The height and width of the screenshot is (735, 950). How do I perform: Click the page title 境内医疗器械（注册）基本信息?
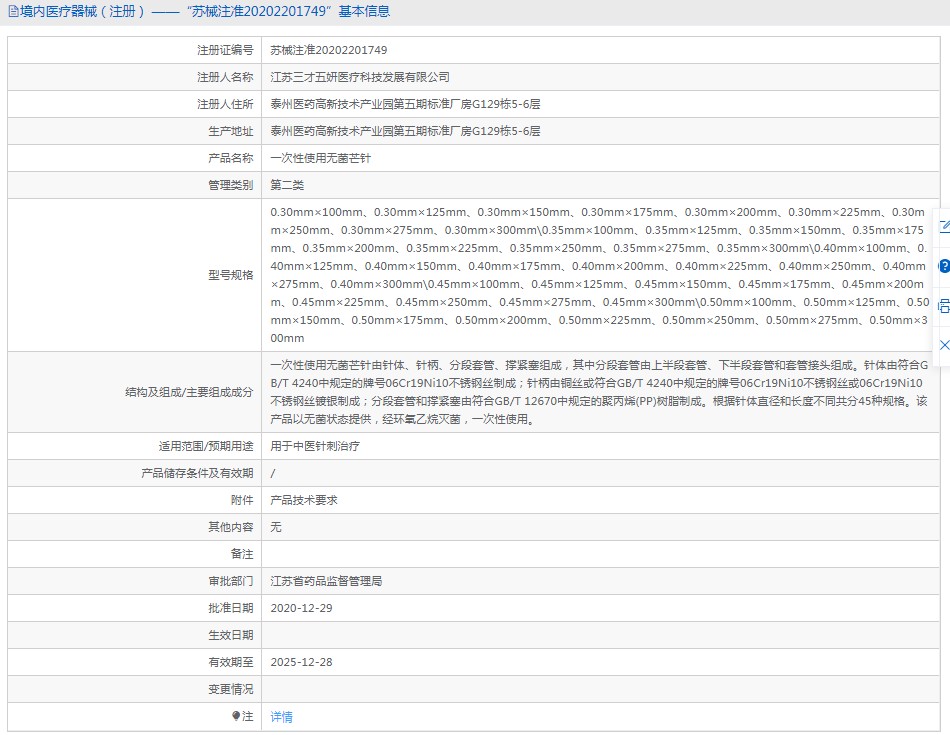coord(205,12)
